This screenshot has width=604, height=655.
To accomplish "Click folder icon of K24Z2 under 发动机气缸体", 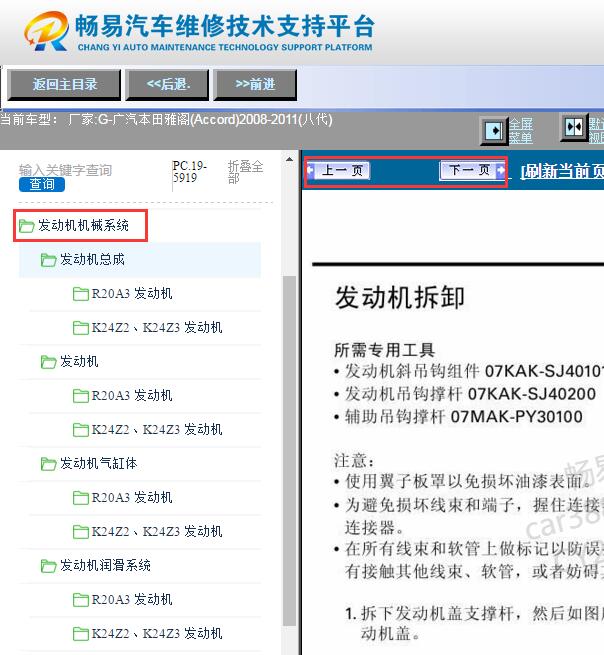I will 81,532.
